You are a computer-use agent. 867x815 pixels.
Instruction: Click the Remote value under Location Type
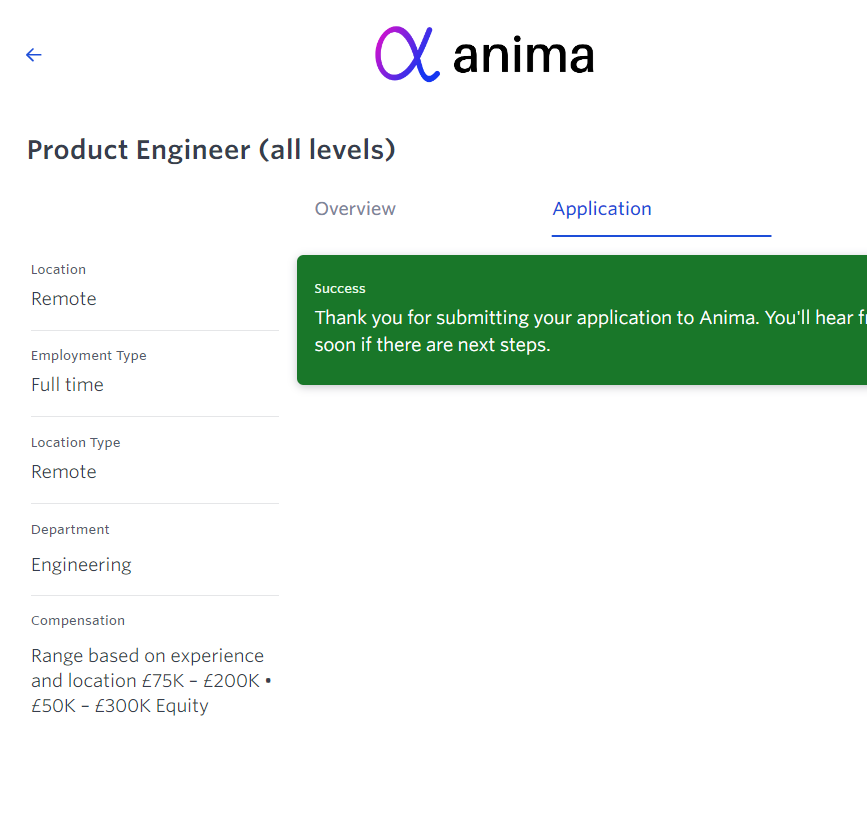click(64, 472)
